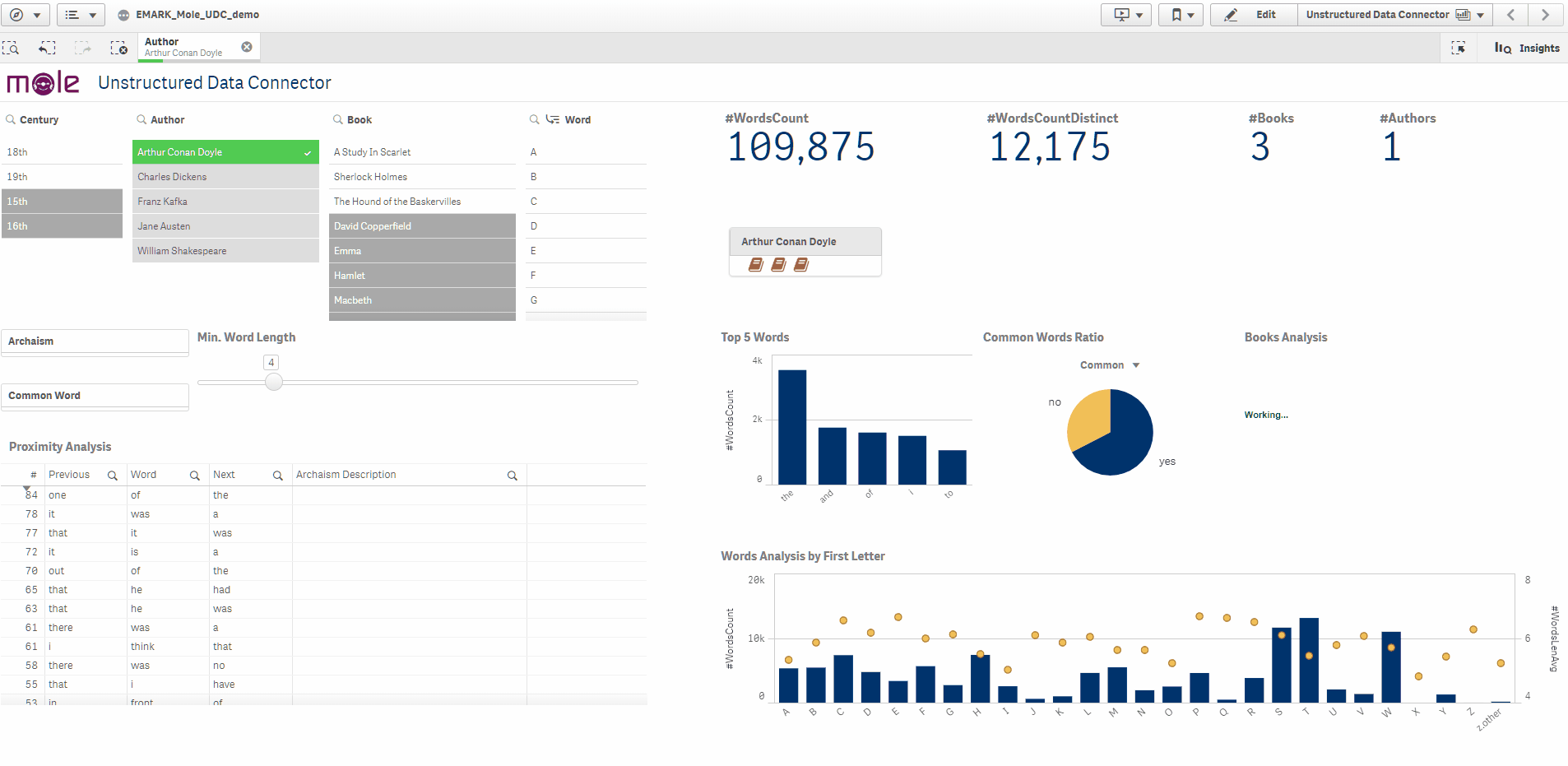The width and height of the screenshot is (1568, 766).
Task: Select William Shakespeare in the Author list
Action: 225,251
